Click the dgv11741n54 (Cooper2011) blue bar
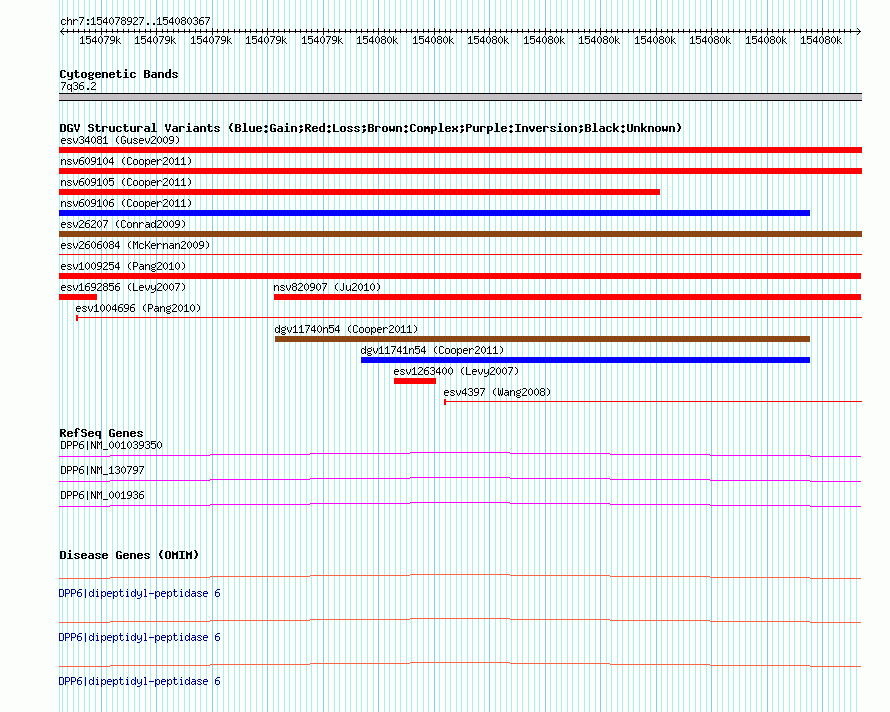The image size is (890, 712). tap(585, 360)
